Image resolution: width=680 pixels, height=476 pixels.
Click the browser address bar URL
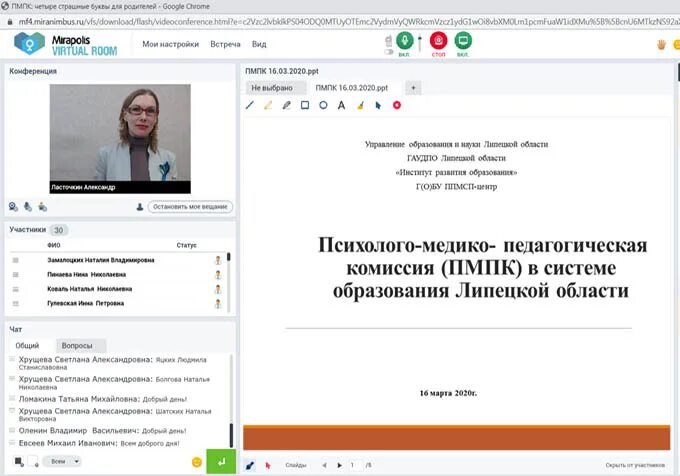347,21
